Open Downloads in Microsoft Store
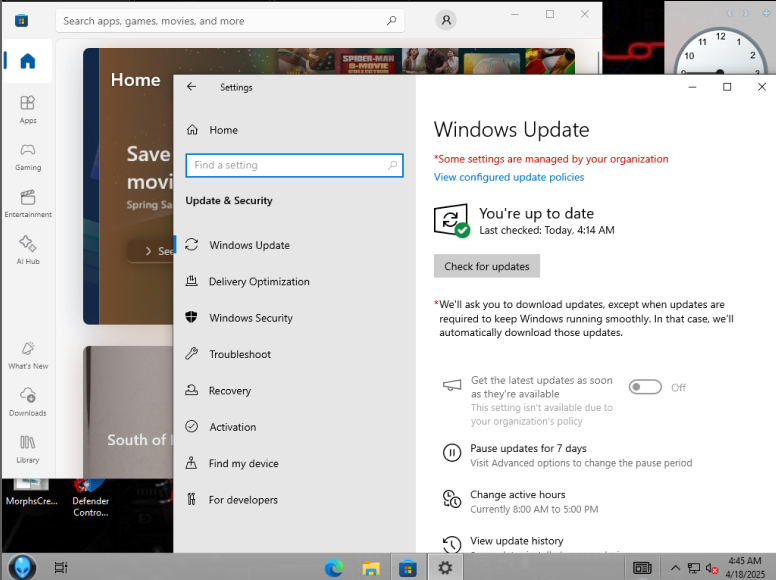Image resolution: width=776 pixels, height=580 pixels. (x=28, y=402)
